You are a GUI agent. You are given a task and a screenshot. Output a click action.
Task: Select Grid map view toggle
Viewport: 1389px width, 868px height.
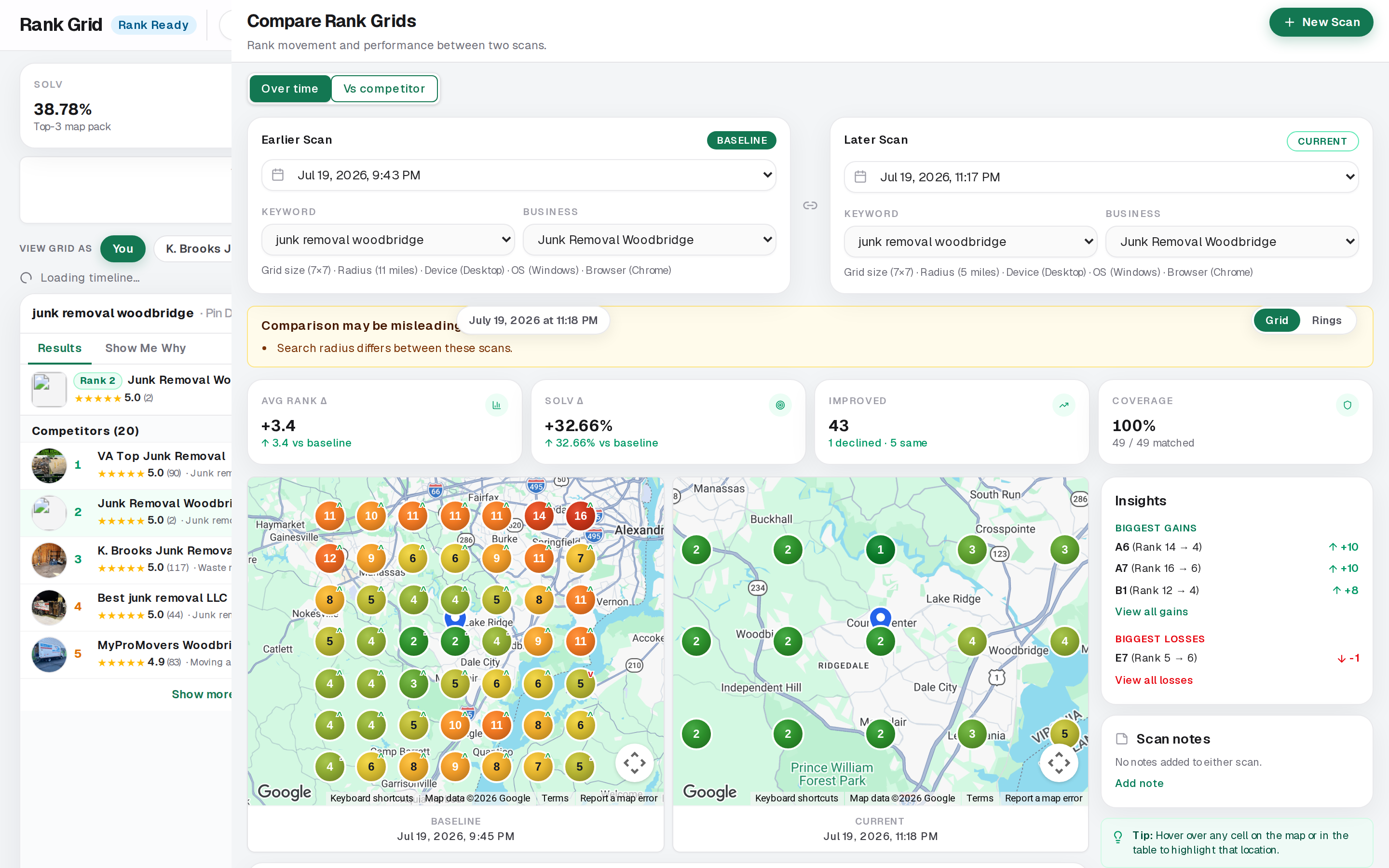coord(1277,320)
